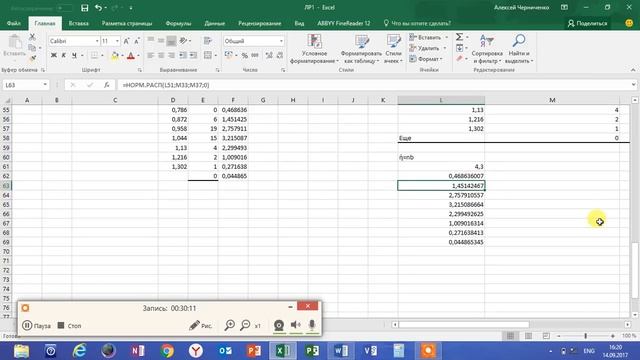Image resolution: width=640 pixels, height=360 pixels.
Task: Increase font size with the larger A icon
Action: click(x=126, y=41)
